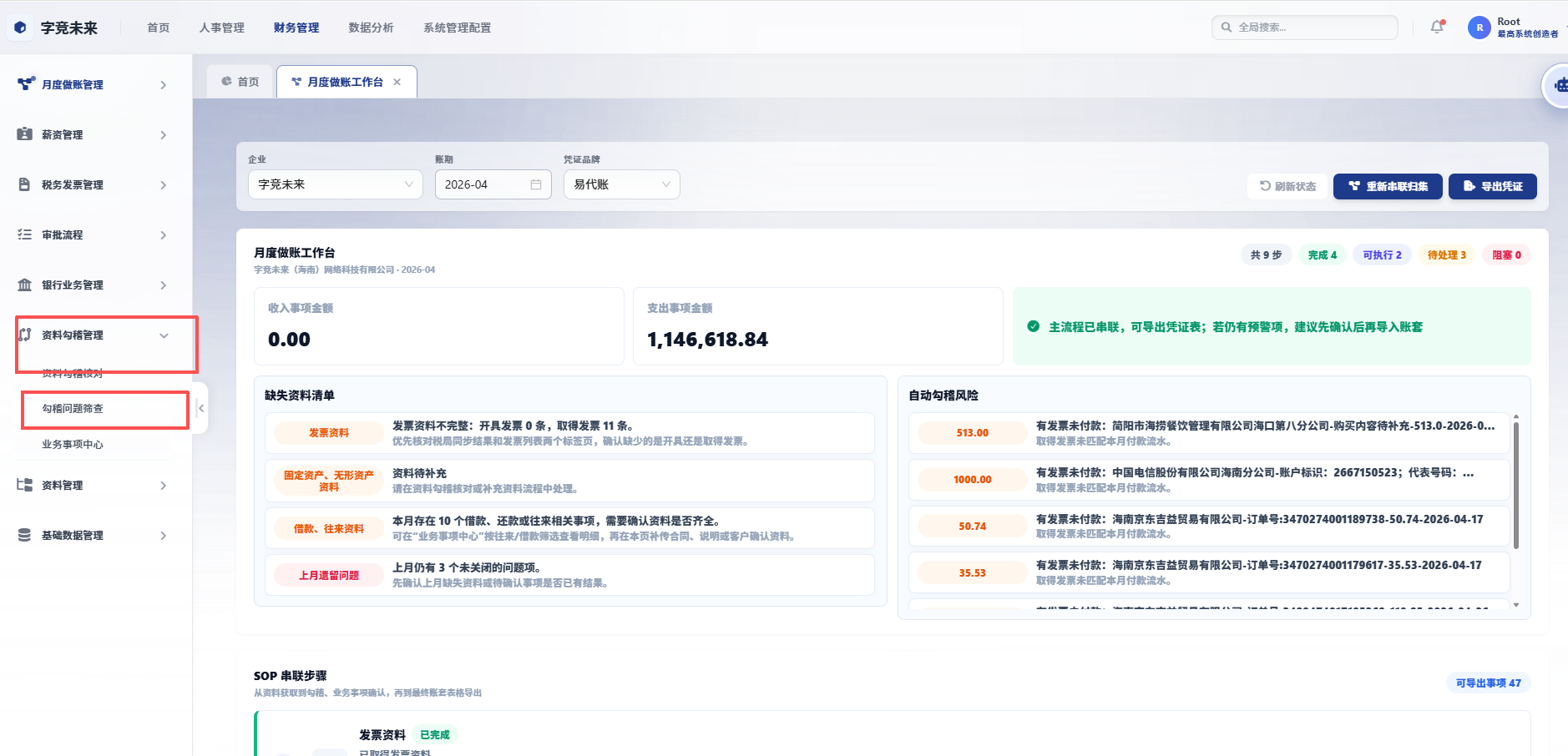
Task: Switch to the 首页 page tab
Action: (x=240, y=82)
